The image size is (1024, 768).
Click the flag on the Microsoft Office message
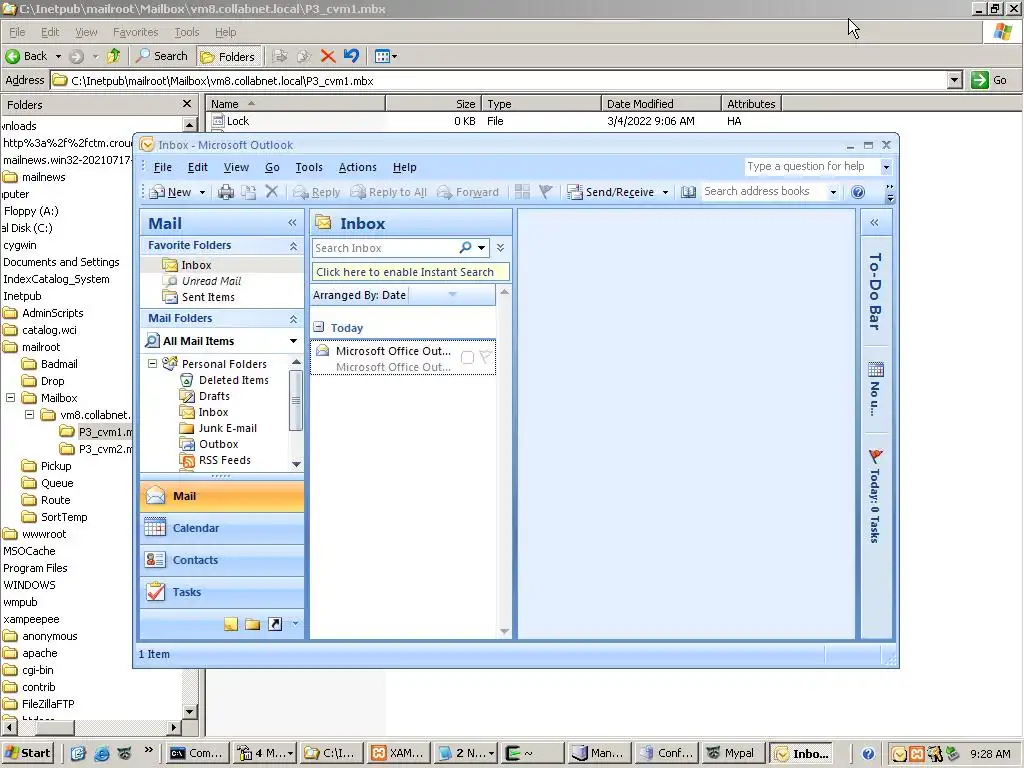[x=485, y=357]
